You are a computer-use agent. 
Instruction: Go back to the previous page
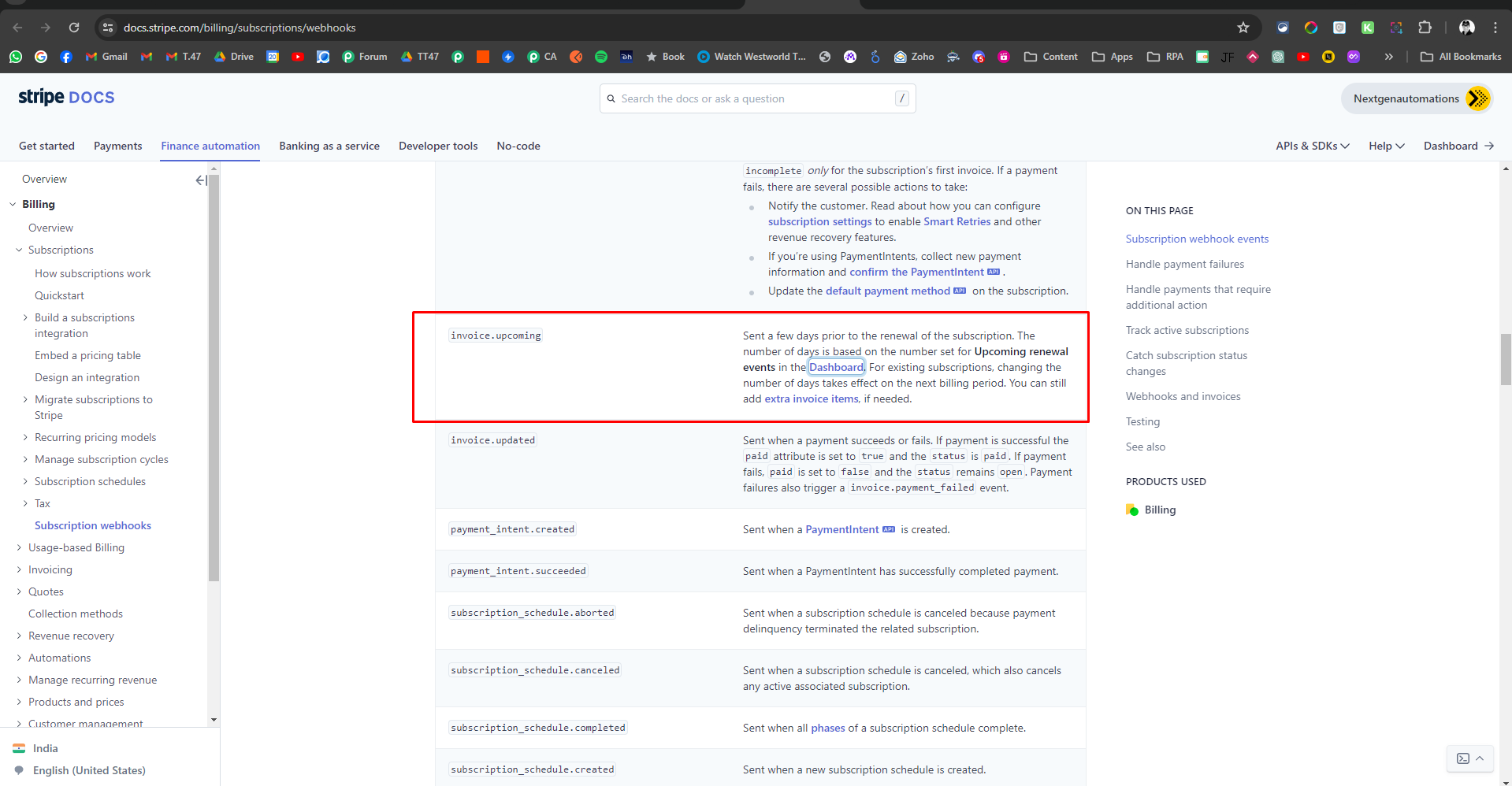(17, 28)
